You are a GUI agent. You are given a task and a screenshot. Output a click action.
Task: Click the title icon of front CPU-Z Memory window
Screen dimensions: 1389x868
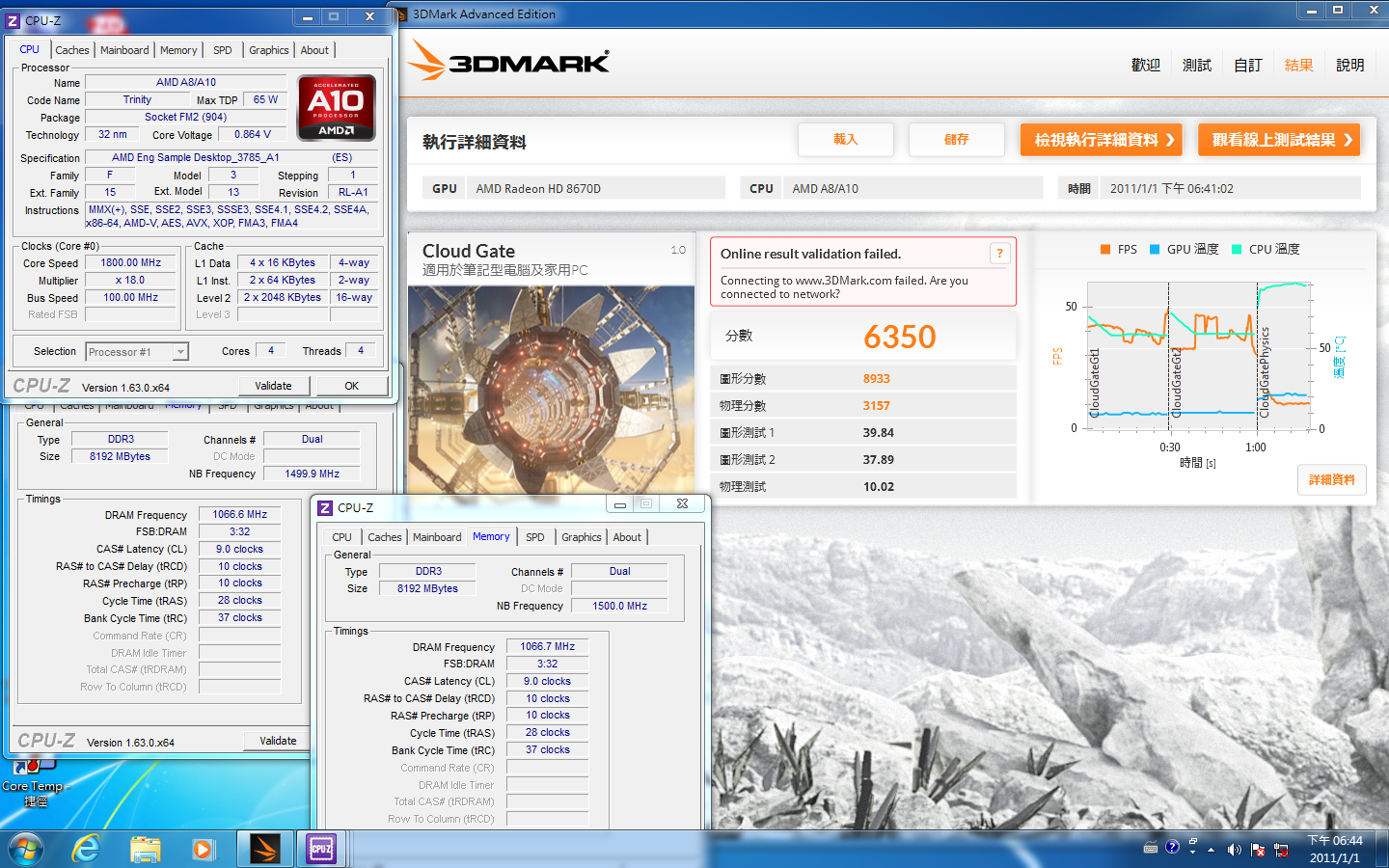coord(325,507)
